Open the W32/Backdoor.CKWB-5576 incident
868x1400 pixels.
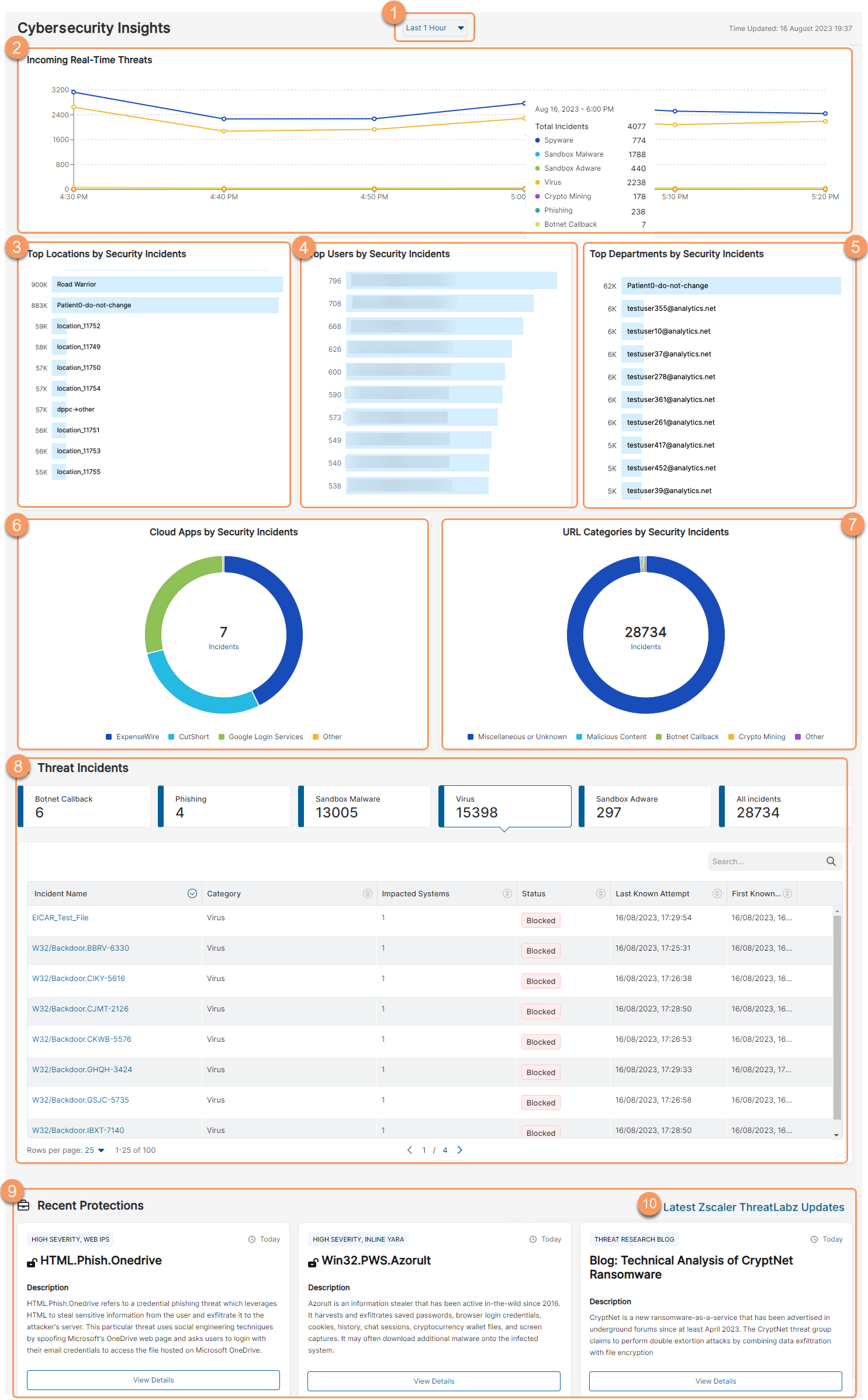click(x=82, y=1039)
